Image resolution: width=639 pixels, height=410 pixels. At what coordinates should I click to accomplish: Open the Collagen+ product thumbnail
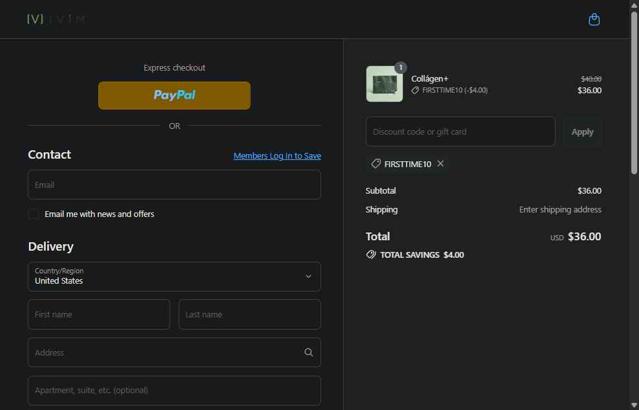tap(384, 84)
